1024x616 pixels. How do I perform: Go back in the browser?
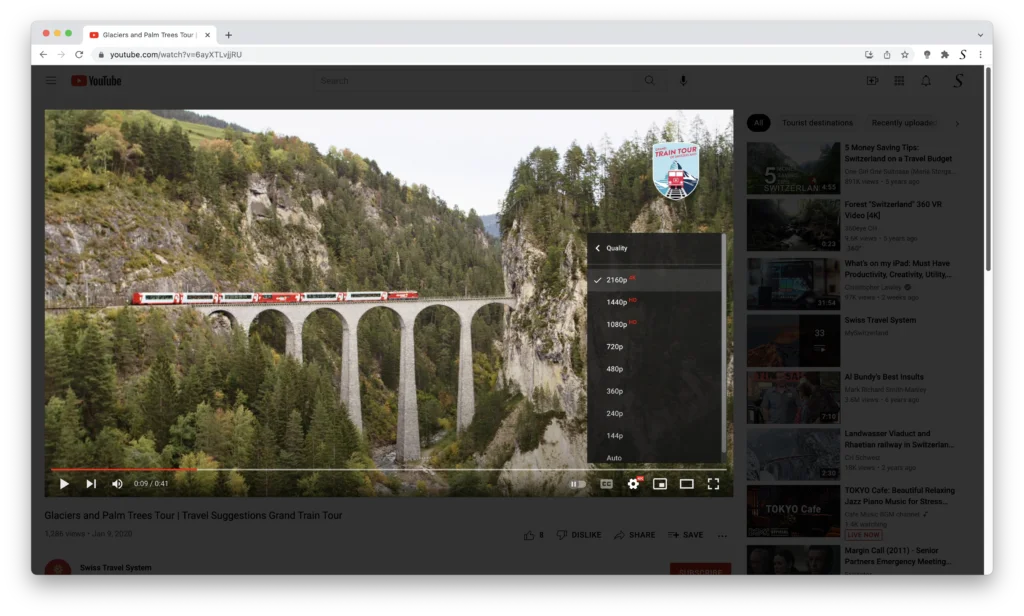click(43, 55)
